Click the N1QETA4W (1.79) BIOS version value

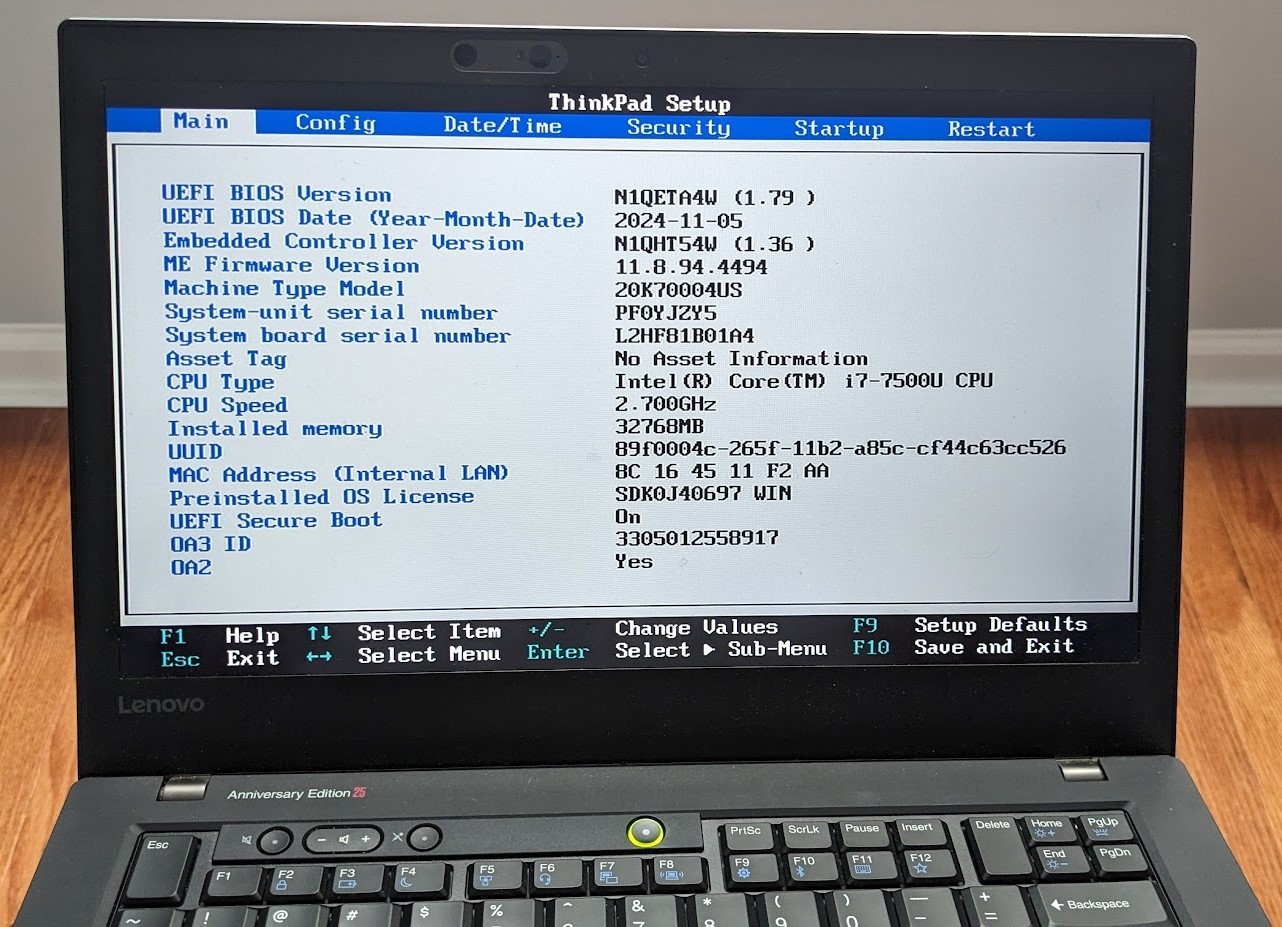(x=715, y=198)
